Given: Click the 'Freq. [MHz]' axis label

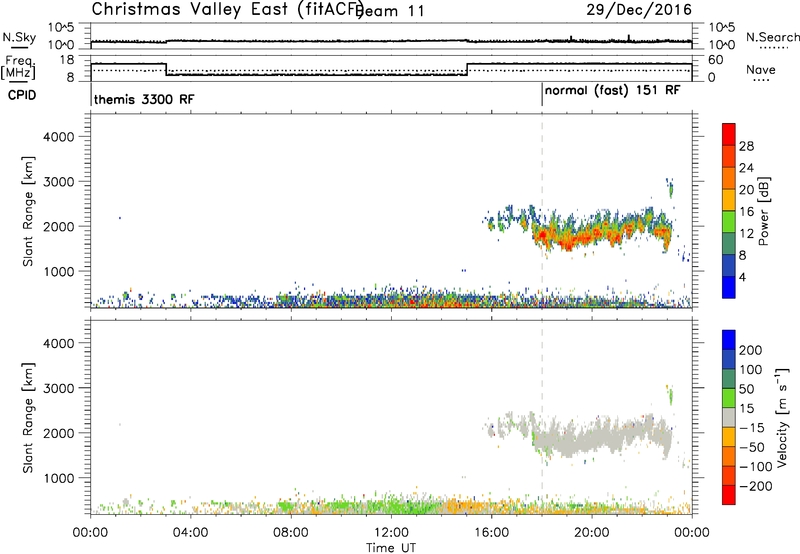Looking at the screenshot, I should [19, 68].
